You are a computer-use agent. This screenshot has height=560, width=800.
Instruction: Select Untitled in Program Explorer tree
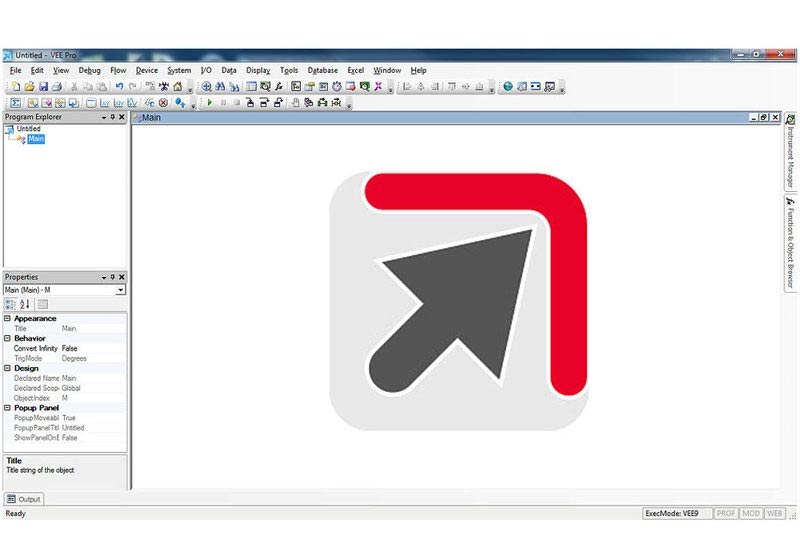tap(28, 129)
